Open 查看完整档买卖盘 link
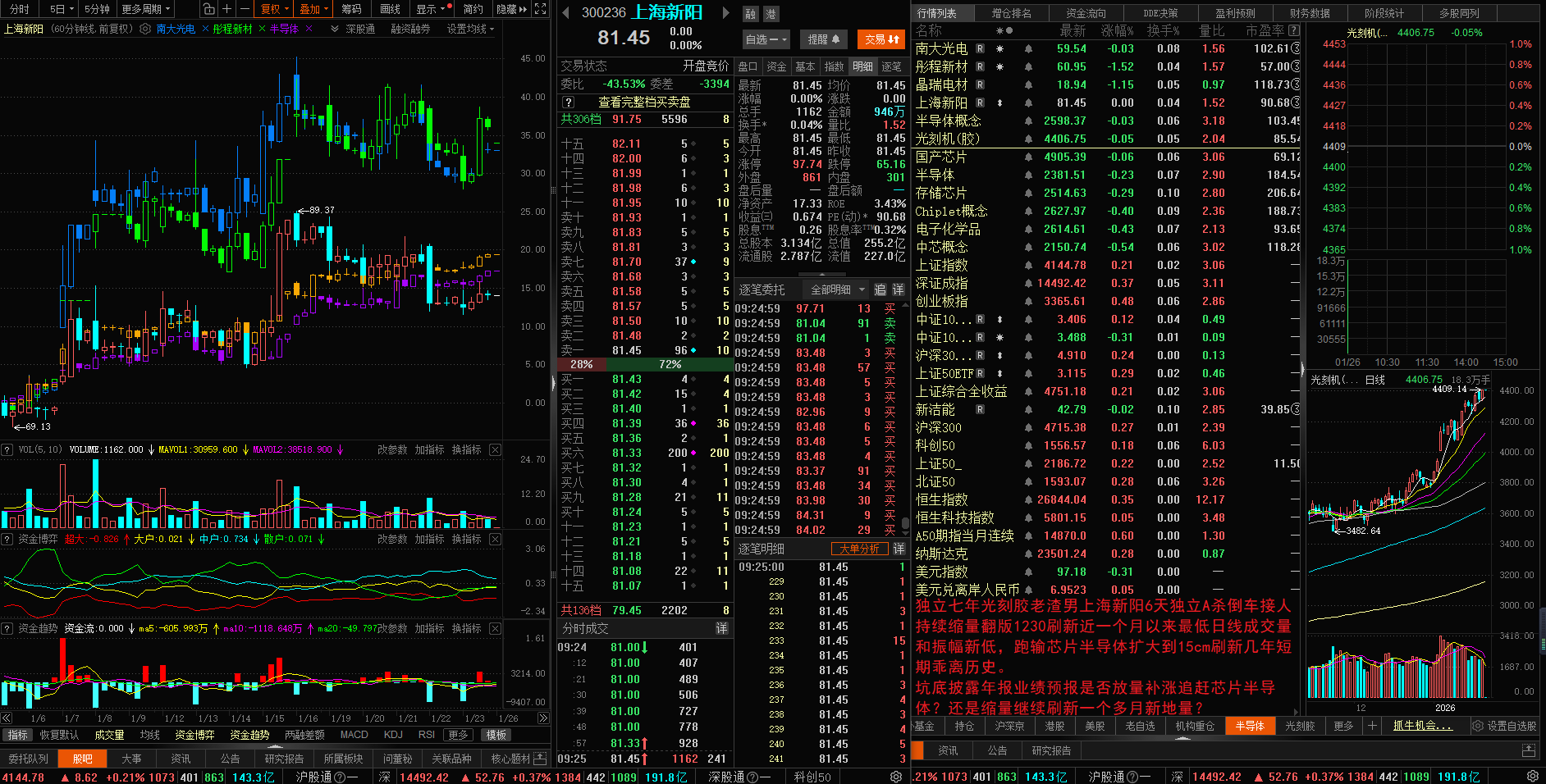 tap(644, 103)
